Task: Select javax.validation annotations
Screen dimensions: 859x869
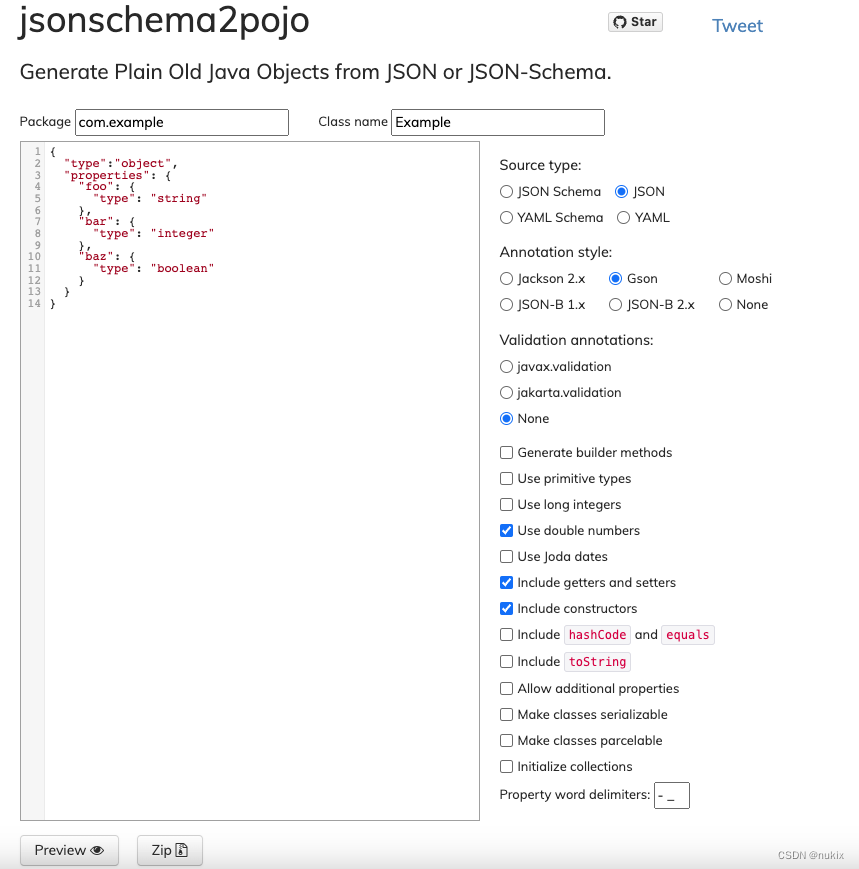Action: tap(506, 367)
